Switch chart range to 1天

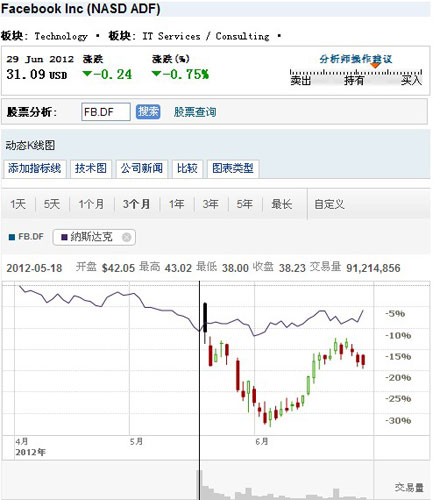(18, 204)
